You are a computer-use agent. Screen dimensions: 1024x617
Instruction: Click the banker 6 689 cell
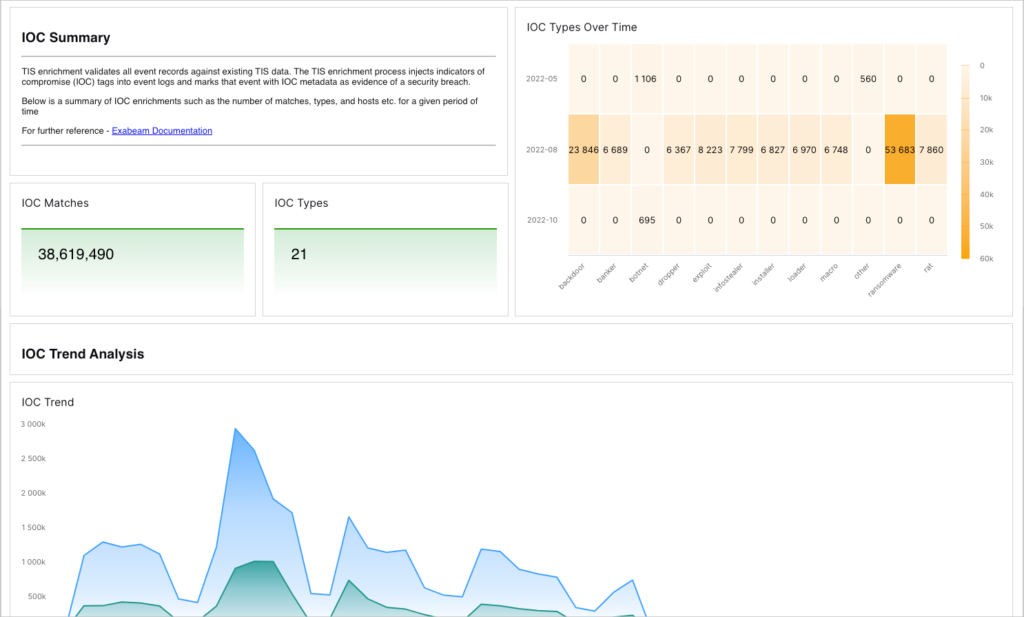[615, 150]
